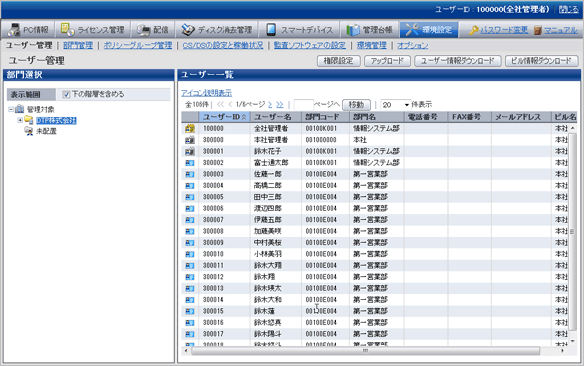Open 監査ソフトウェアの設定 submenu
This screenshot has height=366, width=584.
pos(310,45)
